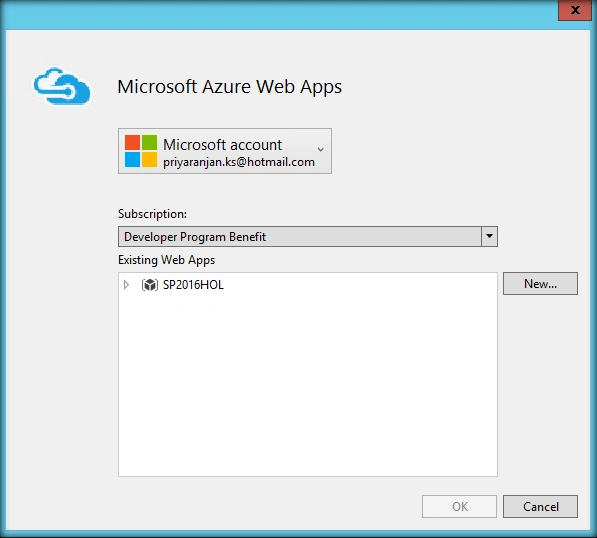The height and width of the screenshot is (538, 597).
Task: Click the Cancel button
Action: click(x=540, y=506)
